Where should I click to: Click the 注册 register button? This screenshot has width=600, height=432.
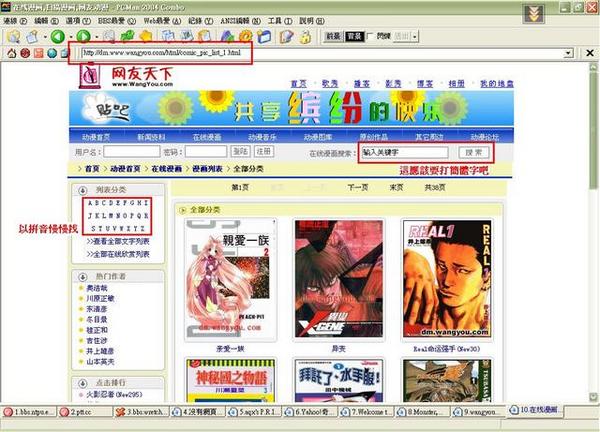264,152
